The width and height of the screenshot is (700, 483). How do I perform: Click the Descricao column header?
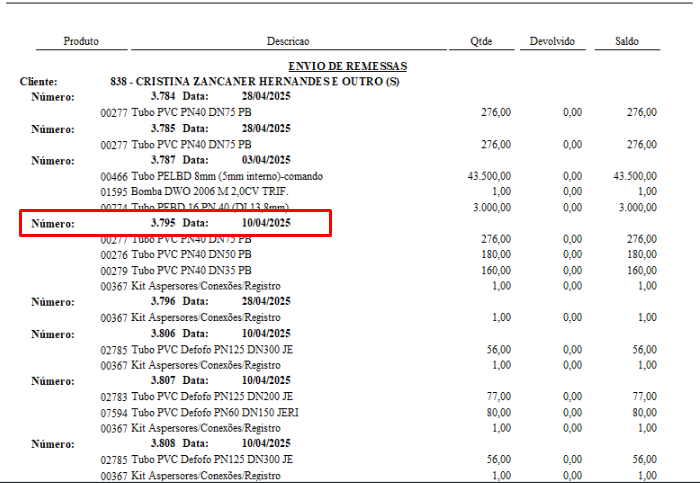click(x=288, y=42)
